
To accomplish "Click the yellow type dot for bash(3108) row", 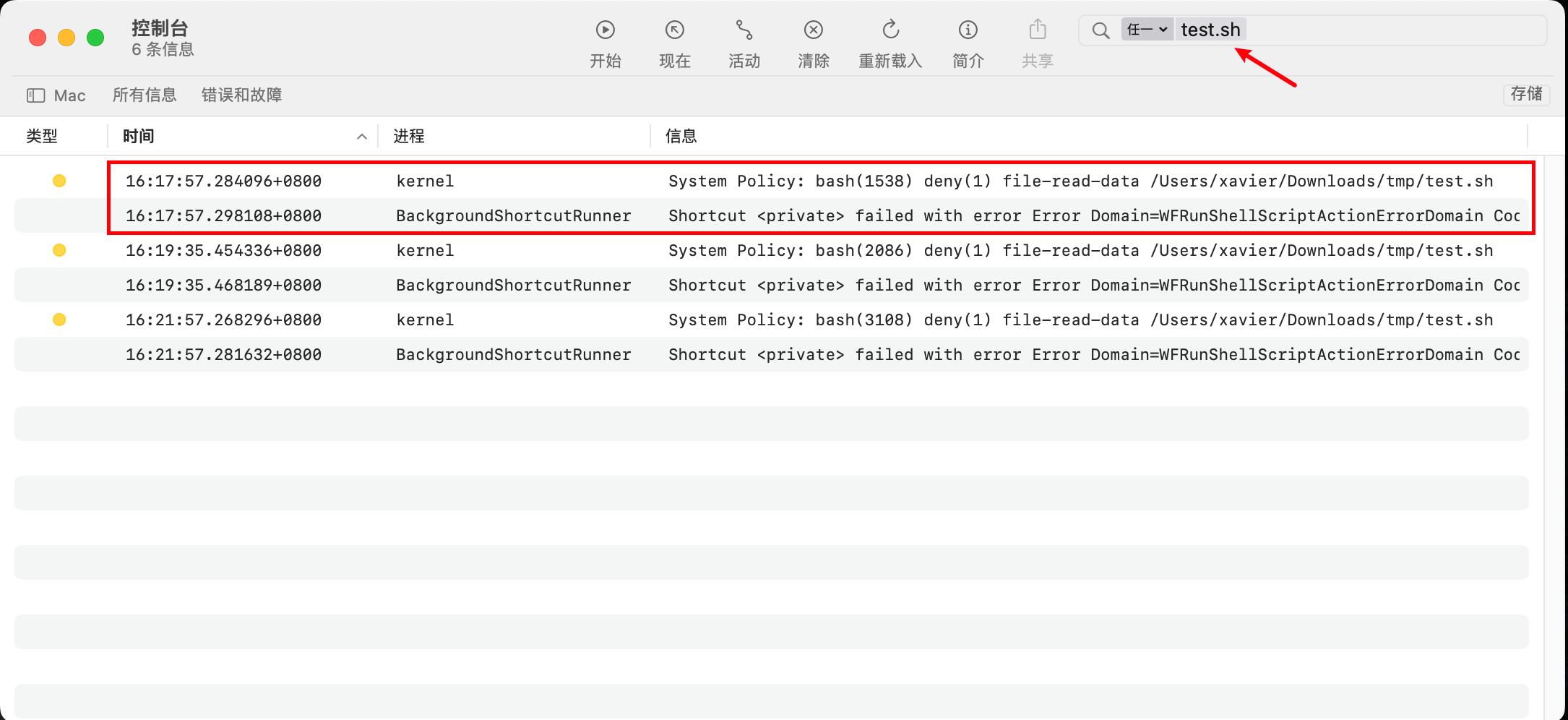I will [59, 320].
